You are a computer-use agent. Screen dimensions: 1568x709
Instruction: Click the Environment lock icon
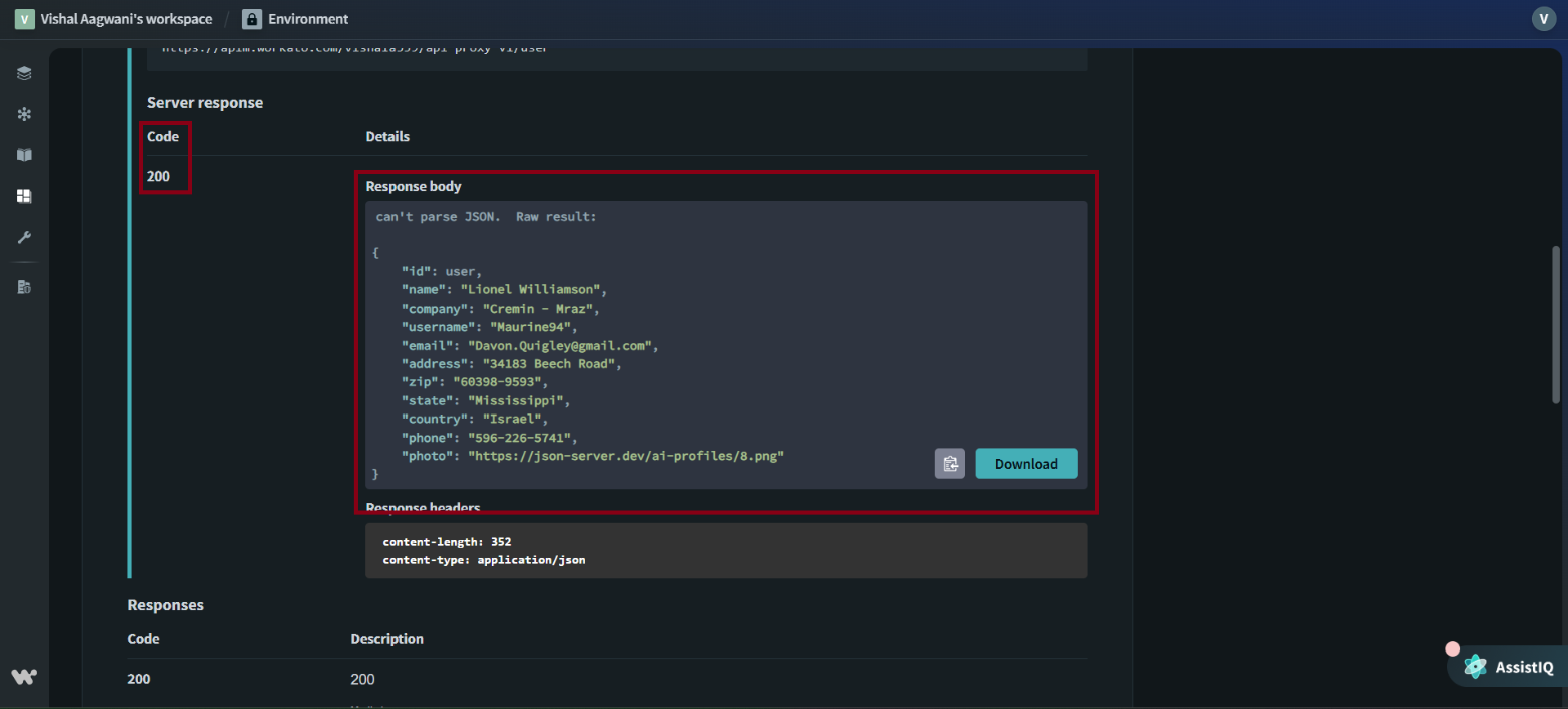pyautogui.click(x=252, y=19)
